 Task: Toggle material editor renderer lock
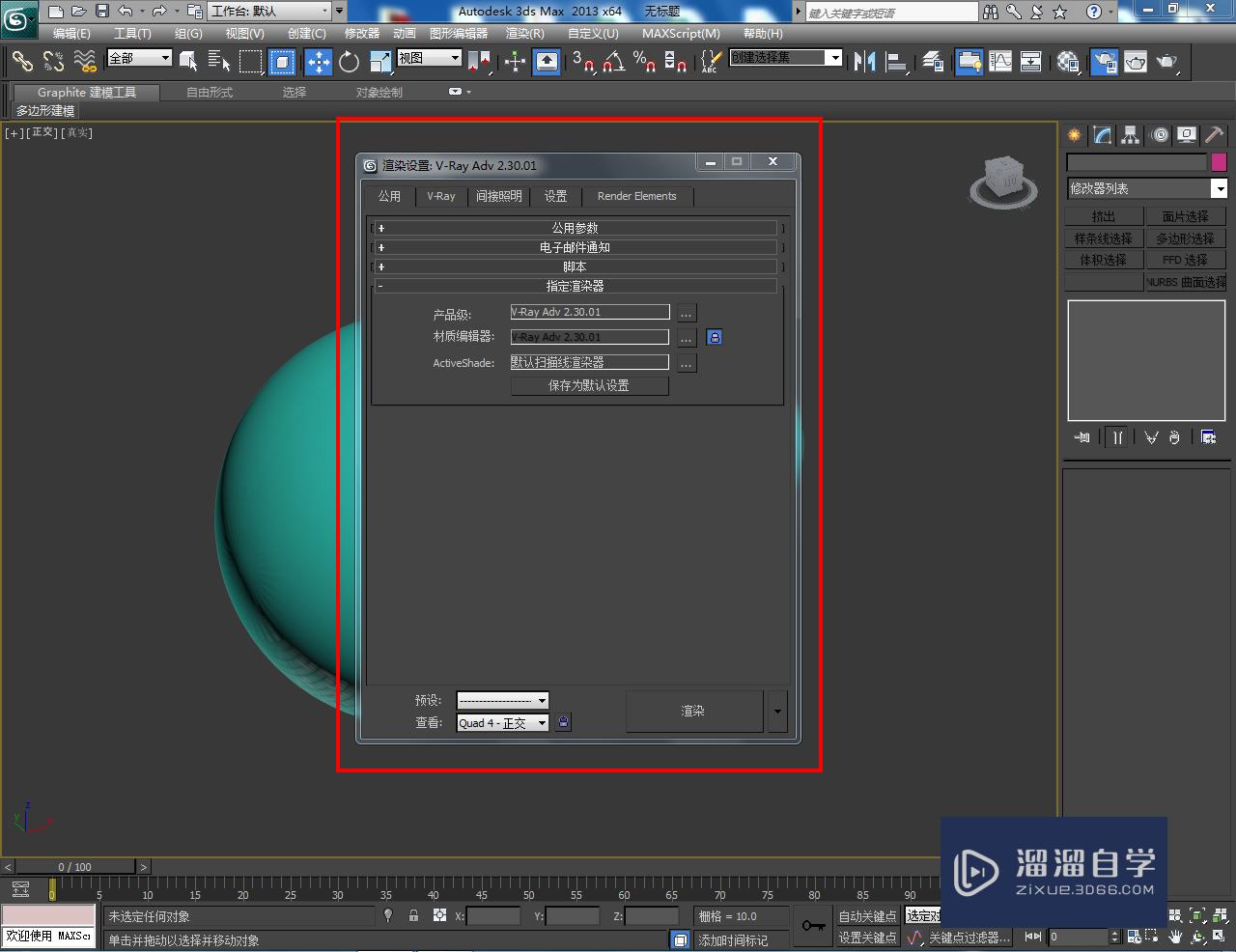(715, 337)
